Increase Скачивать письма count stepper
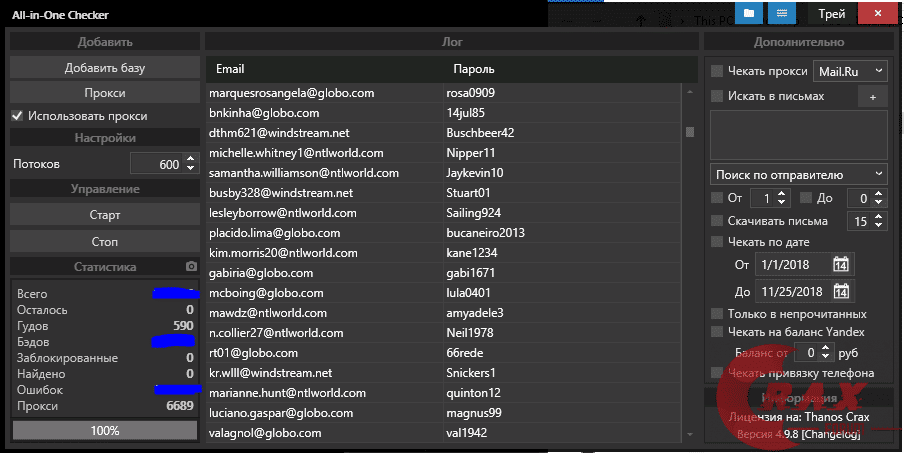 point(878,217)
